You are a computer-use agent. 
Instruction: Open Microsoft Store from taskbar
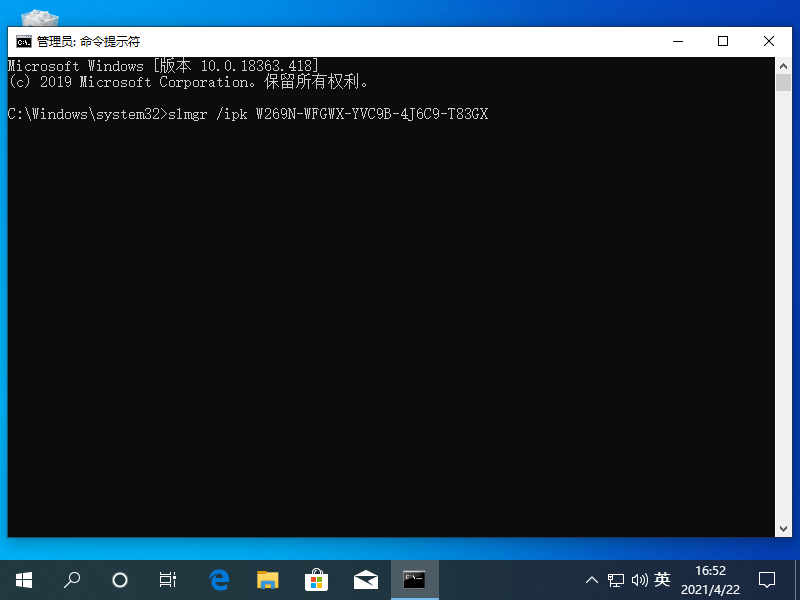point(316,579)
